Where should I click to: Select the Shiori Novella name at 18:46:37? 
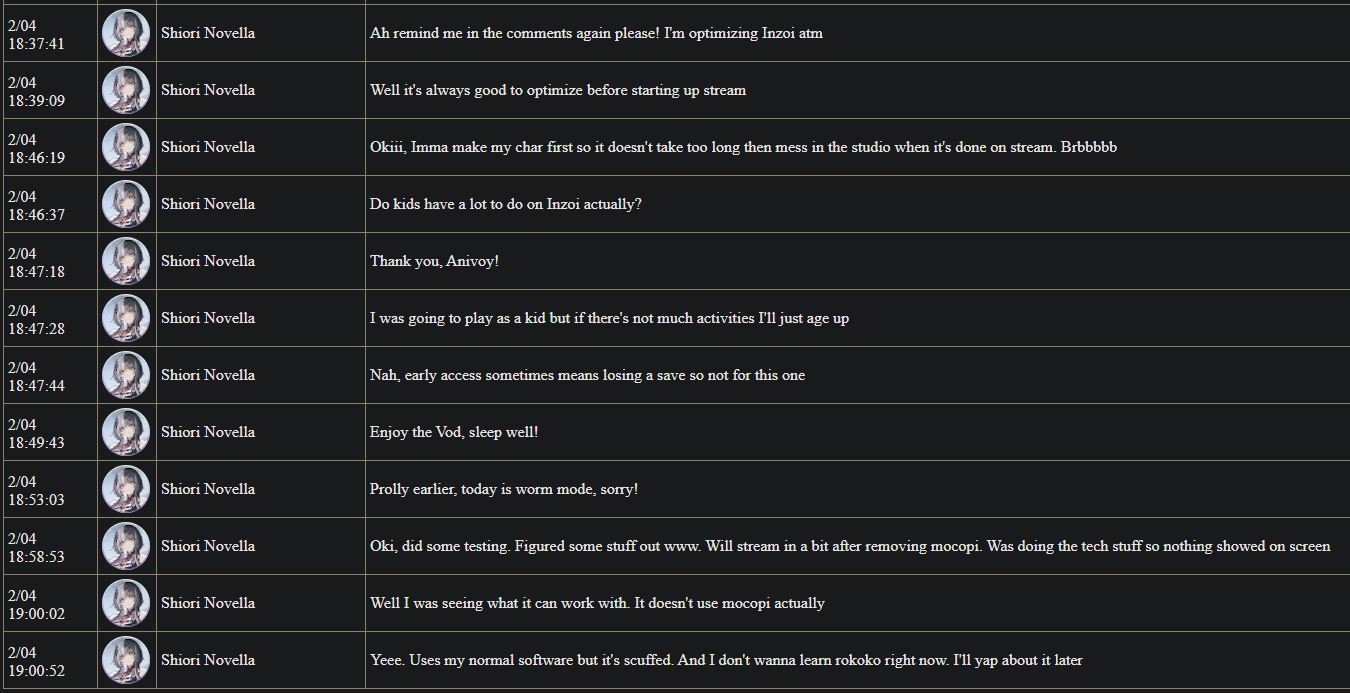coord(208,204)
